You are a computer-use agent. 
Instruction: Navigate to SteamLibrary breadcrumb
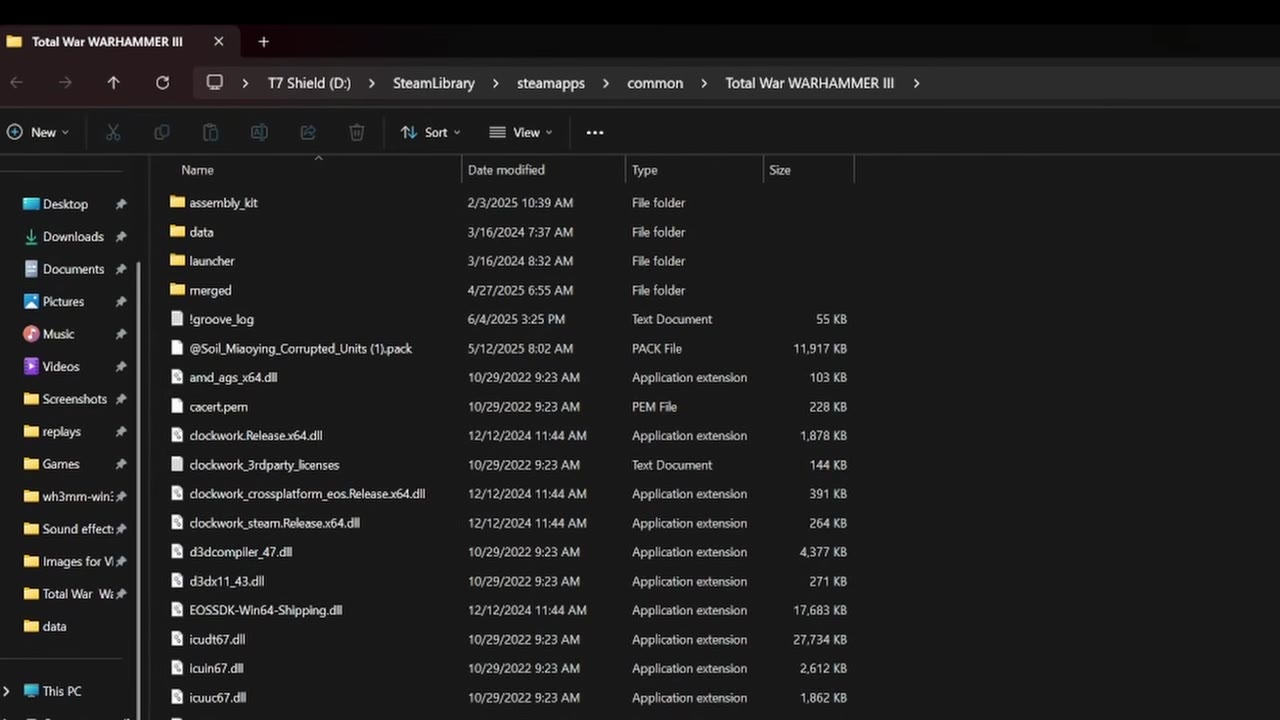tap(433, 83)
